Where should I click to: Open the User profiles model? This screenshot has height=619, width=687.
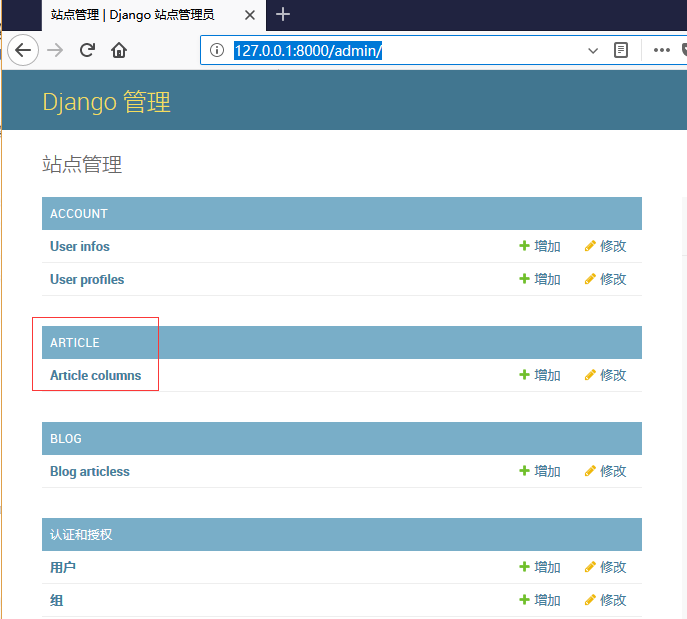[87, 279]
